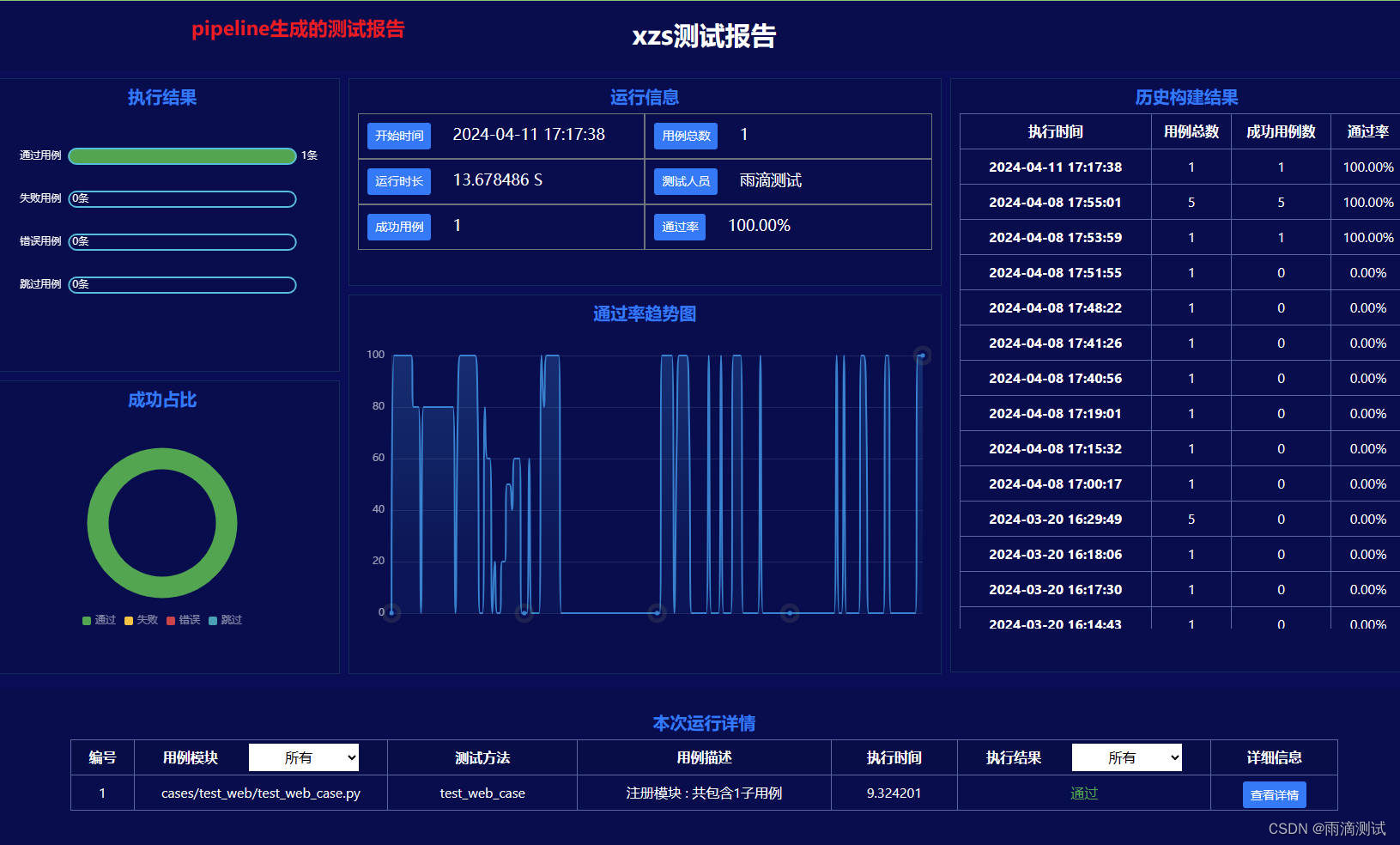Select history row 2024-04-08 17:15:32
Viewport: 1400px width, 845px height.
(x=1180, y=449)
